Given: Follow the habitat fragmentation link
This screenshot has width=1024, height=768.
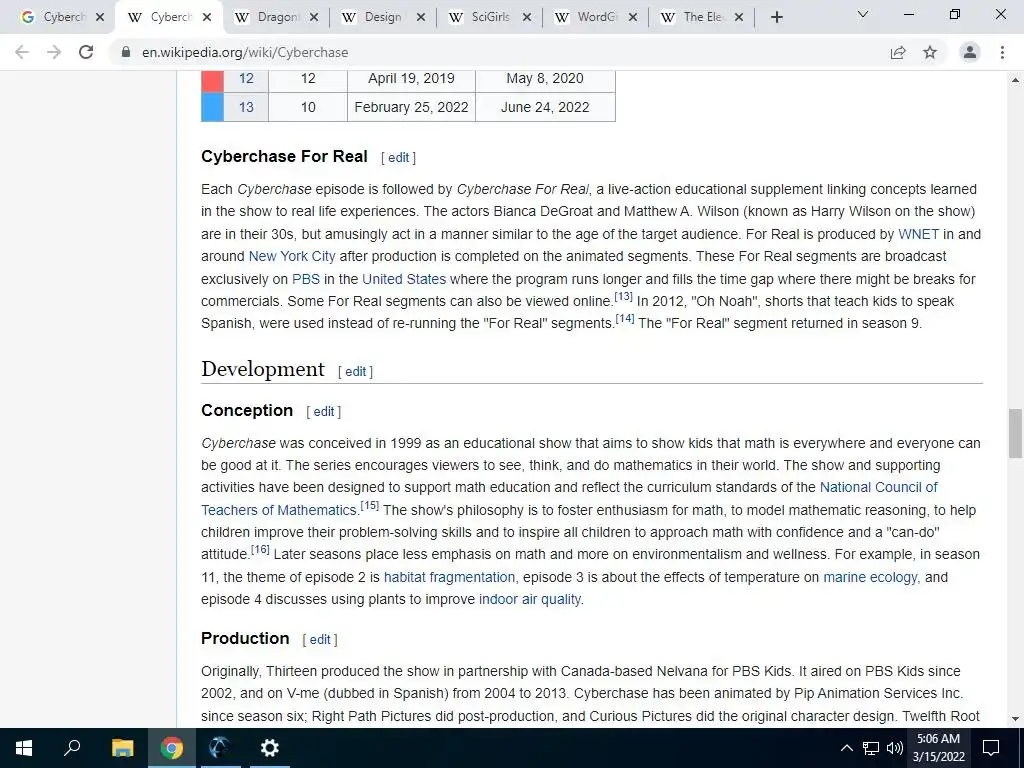Looking at the screenshot, I should point(449,577).
